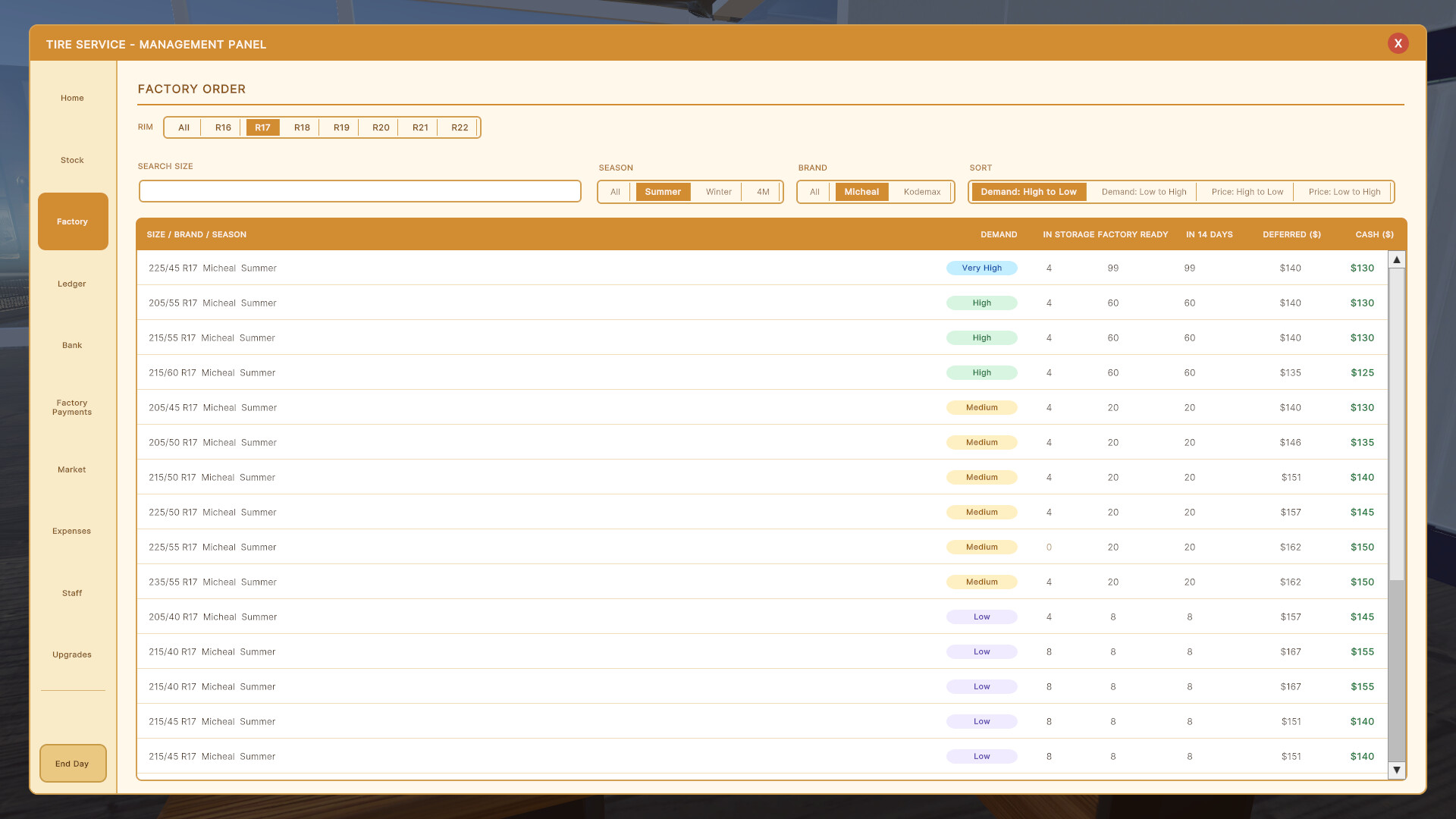This screenshot has width=1456, height=819.
Task: Select the 225/55 R17 row with zero storage
Action: tap(762, 547)
